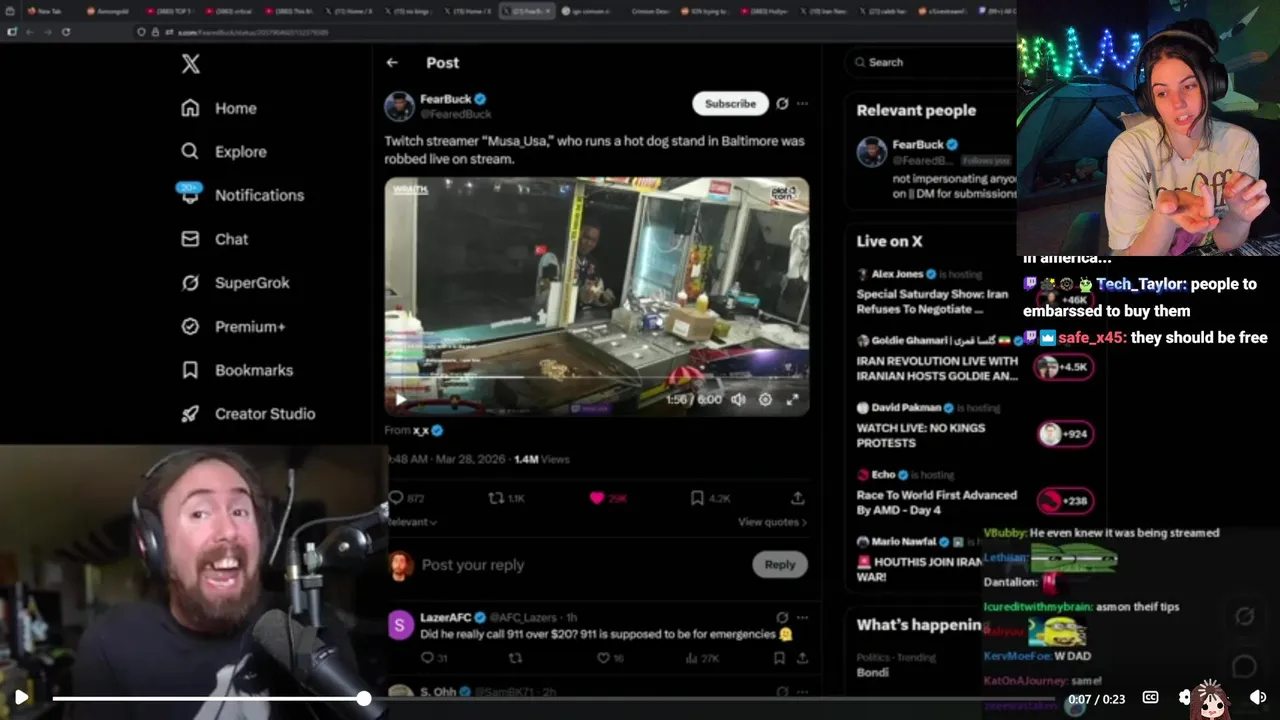The height and width of the screenshot is (720, 1280).
Task: Expand the Relevant replies sort dropdown
Action: tap(411, 522)
